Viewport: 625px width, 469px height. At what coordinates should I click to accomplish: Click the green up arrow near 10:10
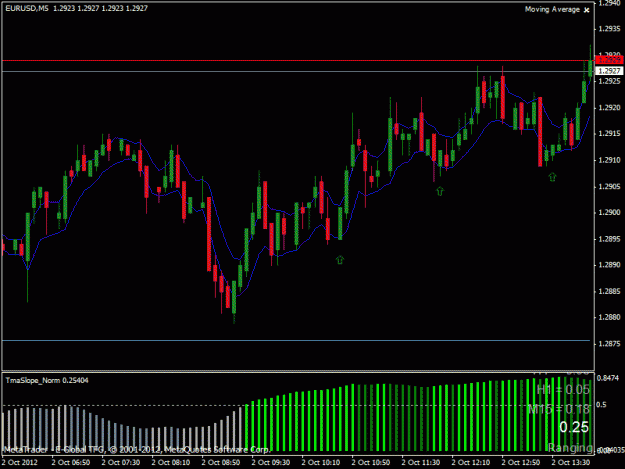(340, 260)
